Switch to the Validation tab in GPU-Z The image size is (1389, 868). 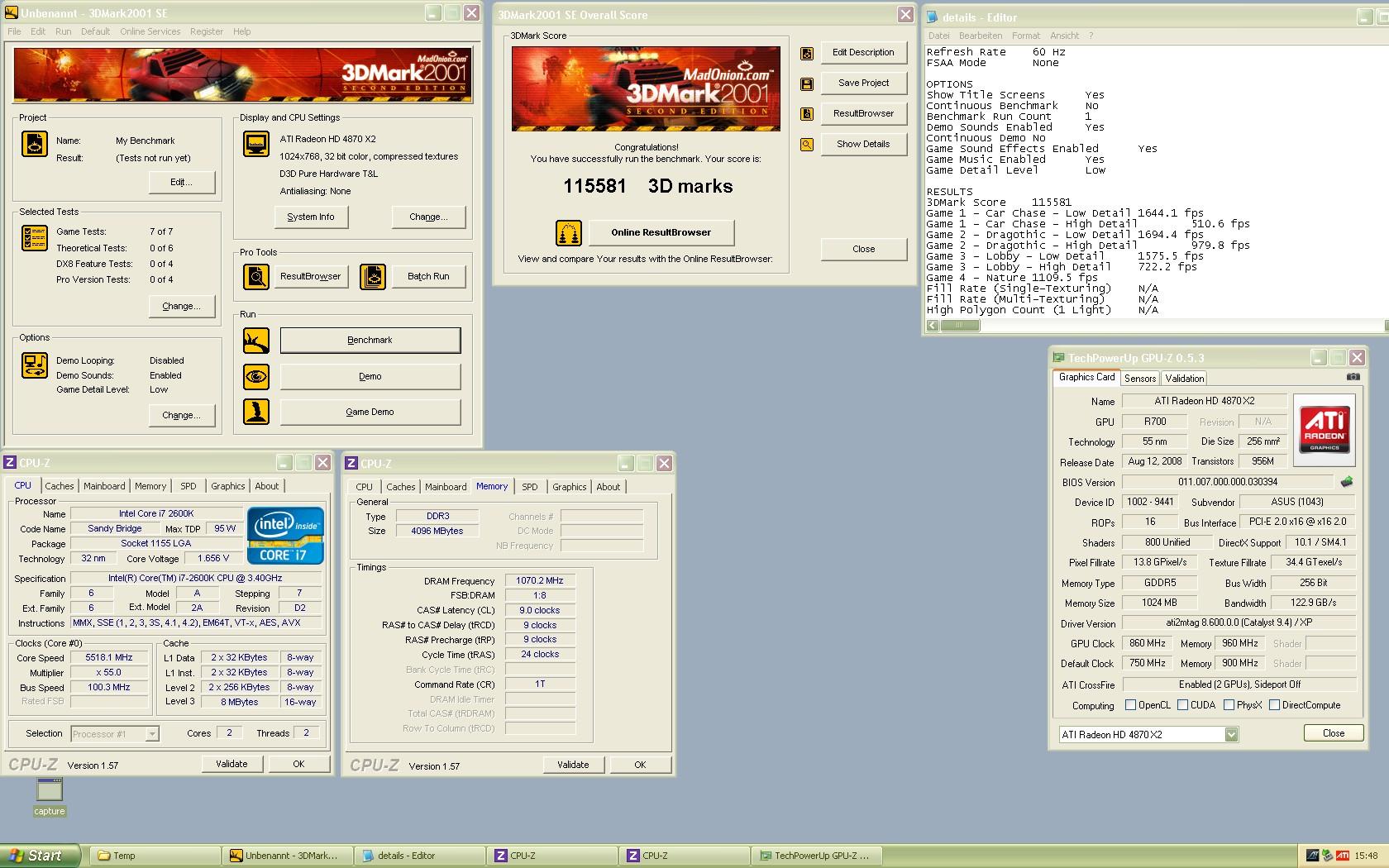click(x=1184, y=378)
